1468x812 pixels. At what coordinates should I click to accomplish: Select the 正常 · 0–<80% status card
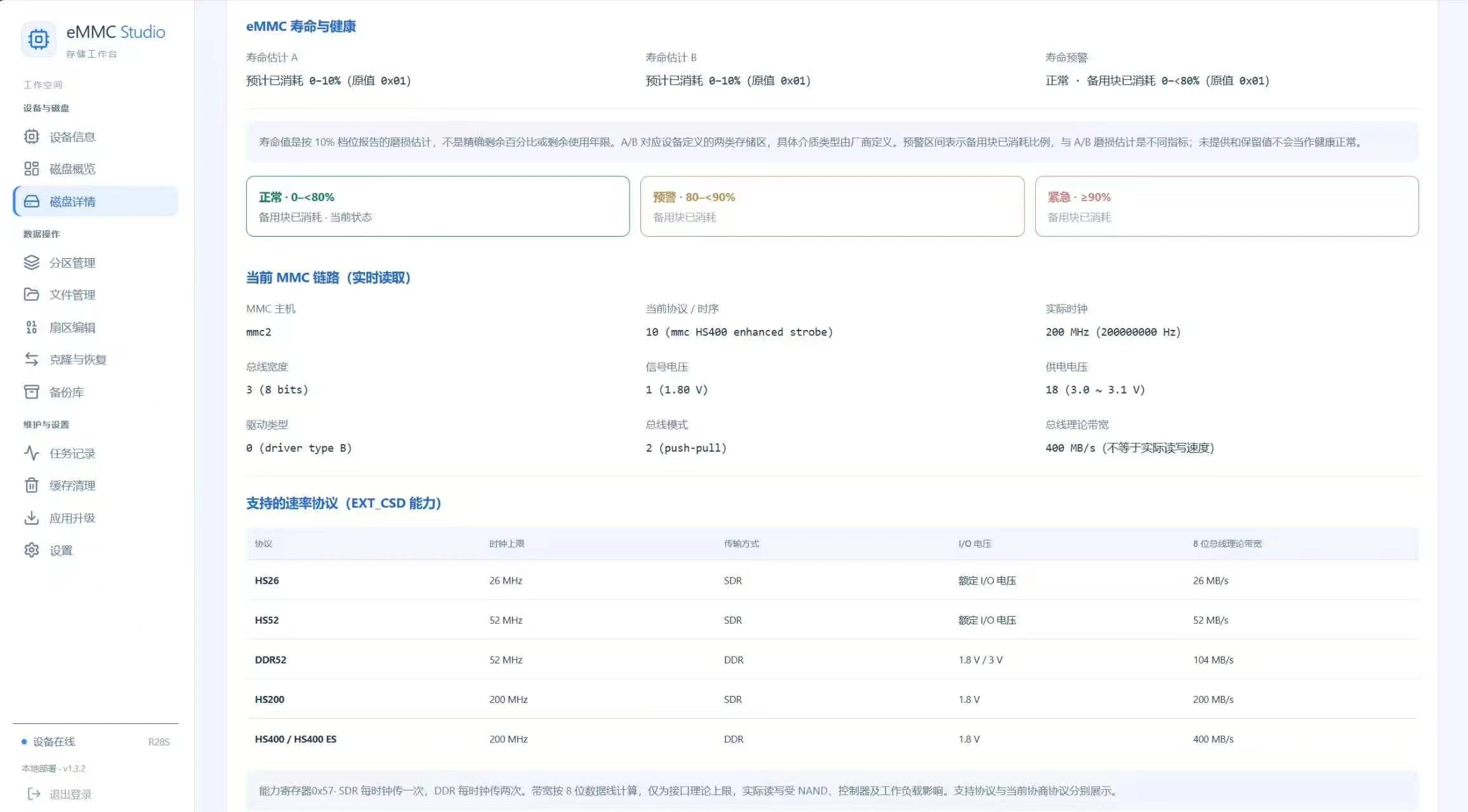pos(438,206)
